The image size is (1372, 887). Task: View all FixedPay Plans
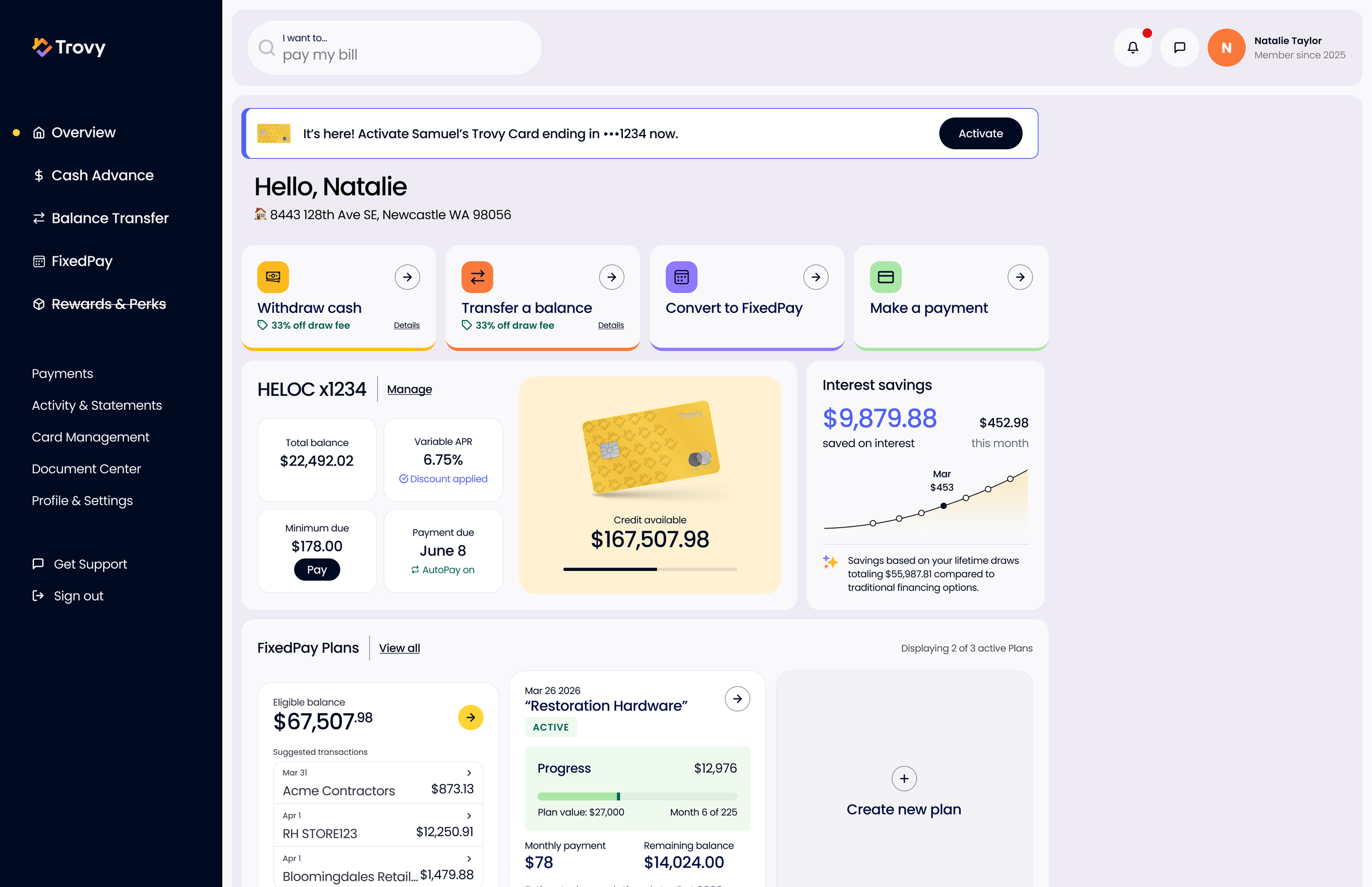400,648
